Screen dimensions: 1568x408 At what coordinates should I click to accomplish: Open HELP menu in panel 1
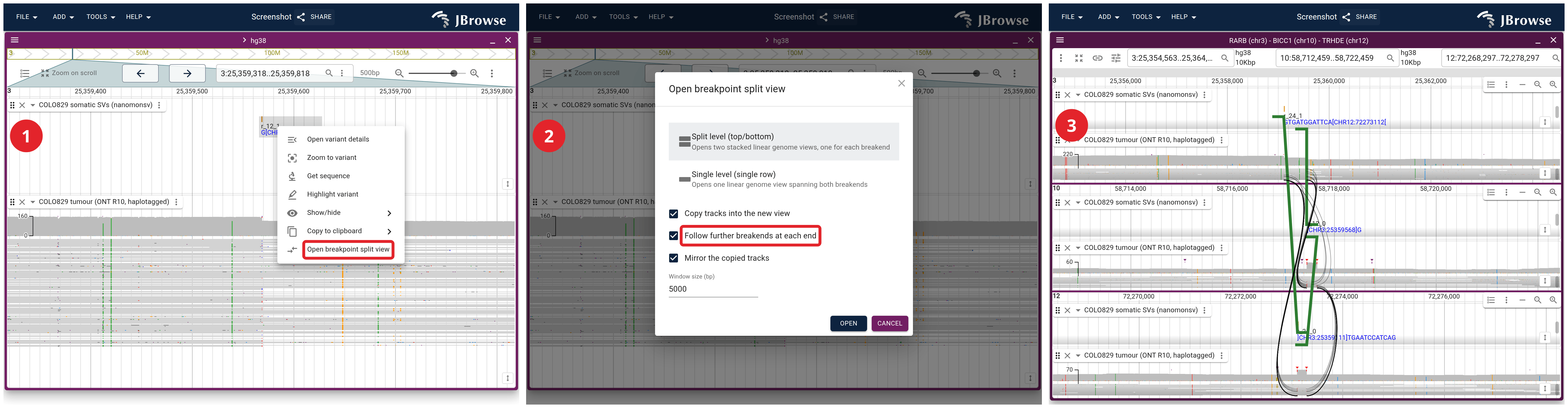(138, 17)
